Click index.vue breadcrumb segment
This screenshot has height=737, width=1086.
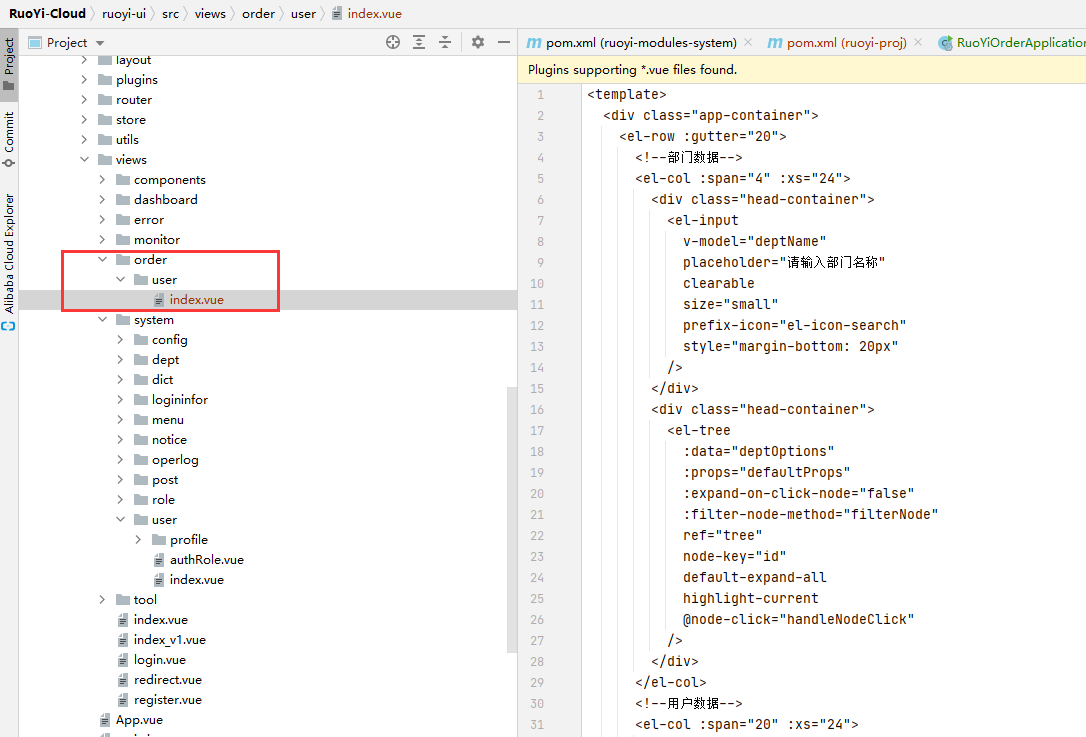(x=375, y=13)
